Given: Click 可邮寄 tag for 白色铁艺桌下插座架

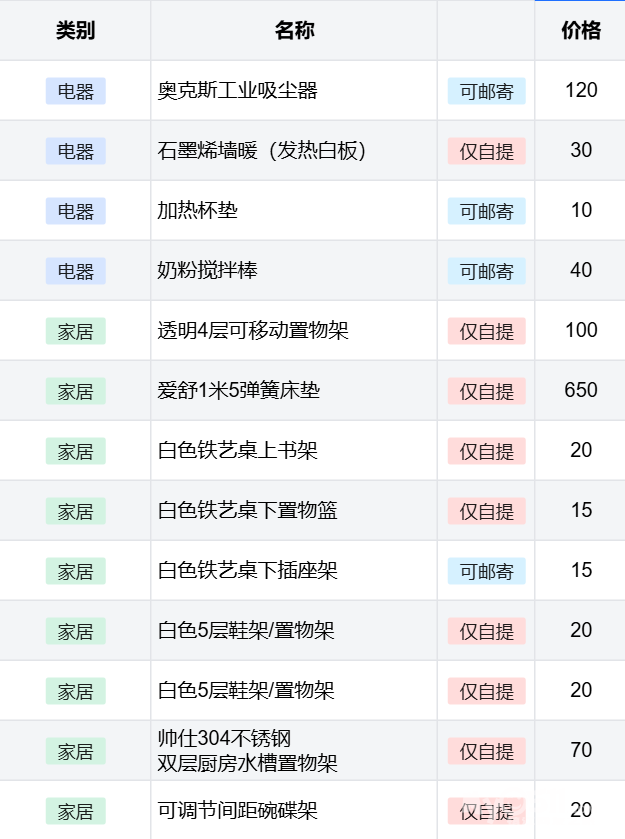Looking at the screenshot, I should (x=486, y=571).
